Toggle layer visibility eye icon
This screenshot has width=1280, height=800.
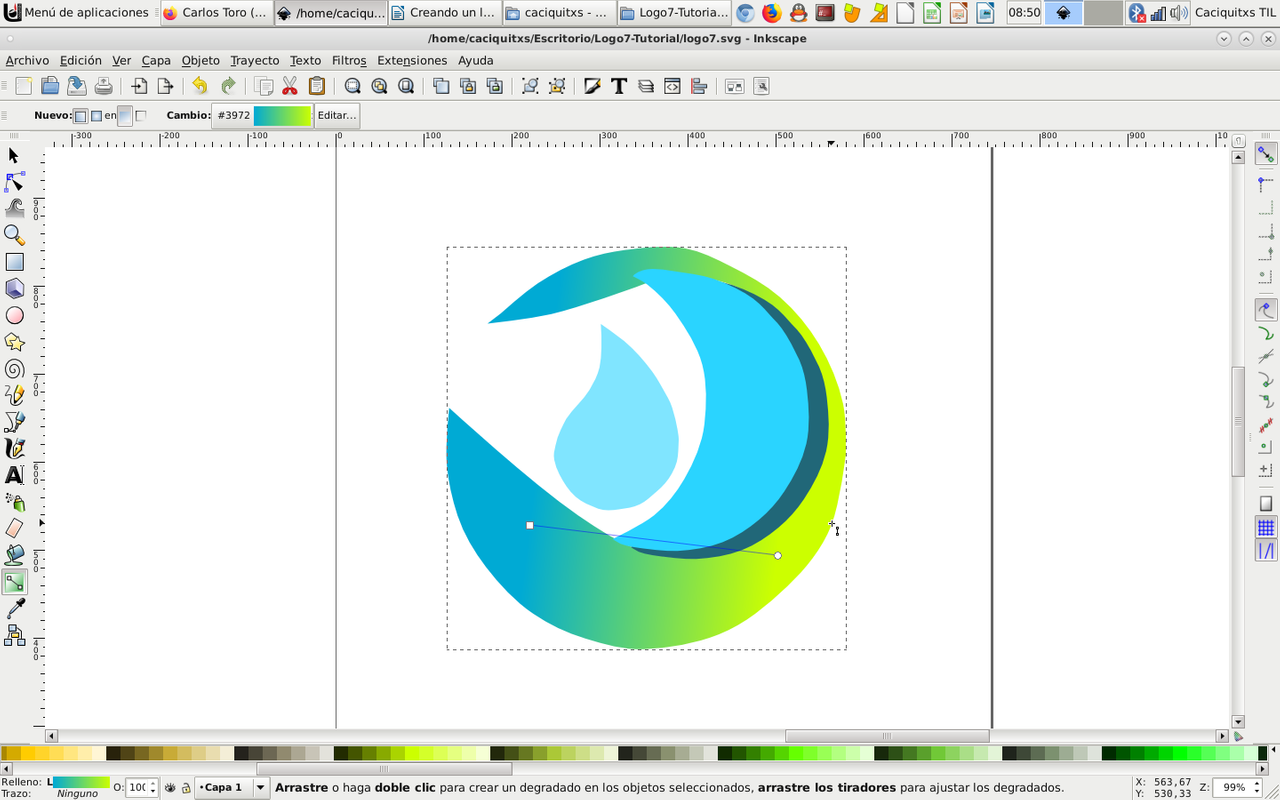(170, 788)
